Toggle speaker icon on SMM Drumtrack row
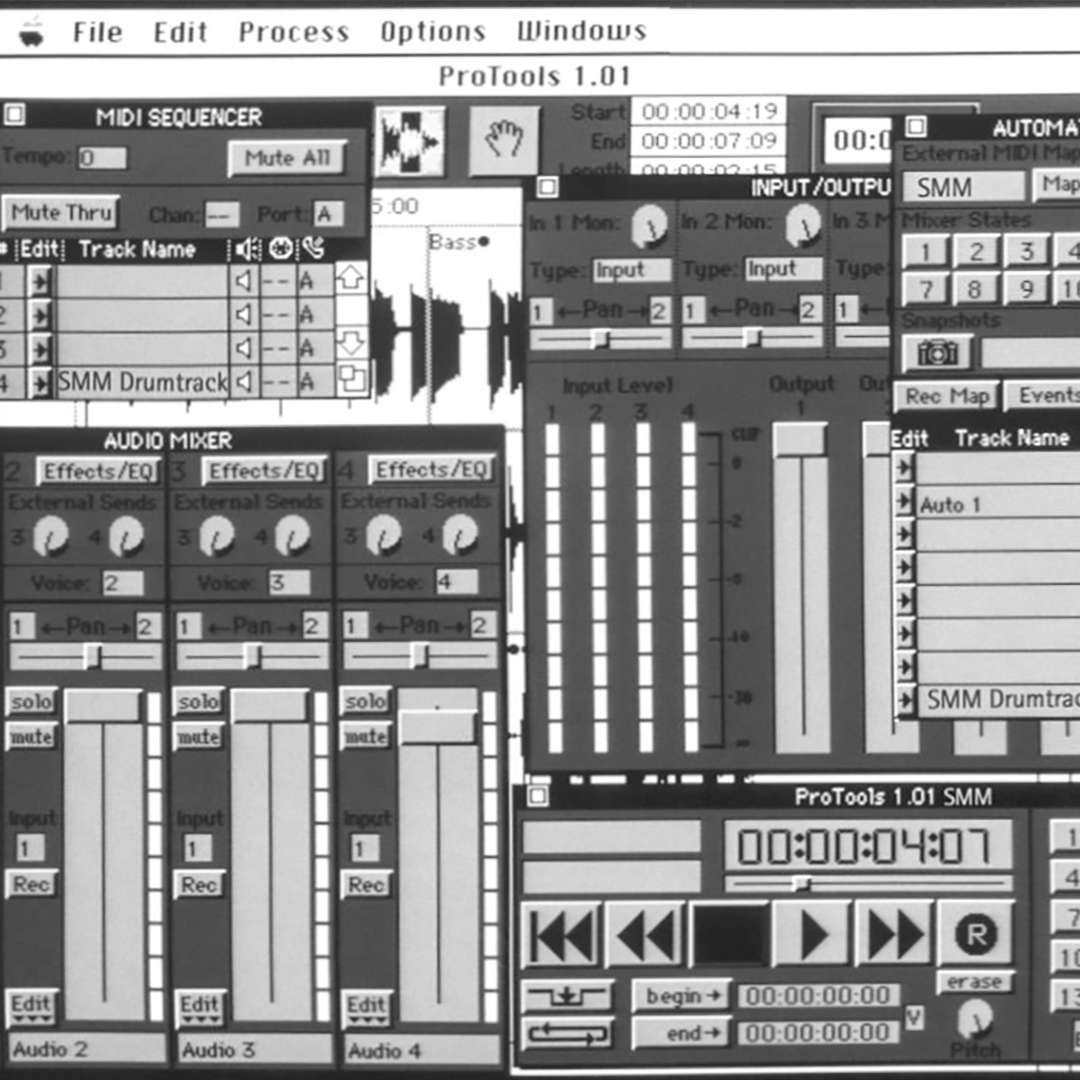Screen dimensions: 1080x1080 point(243,381)
